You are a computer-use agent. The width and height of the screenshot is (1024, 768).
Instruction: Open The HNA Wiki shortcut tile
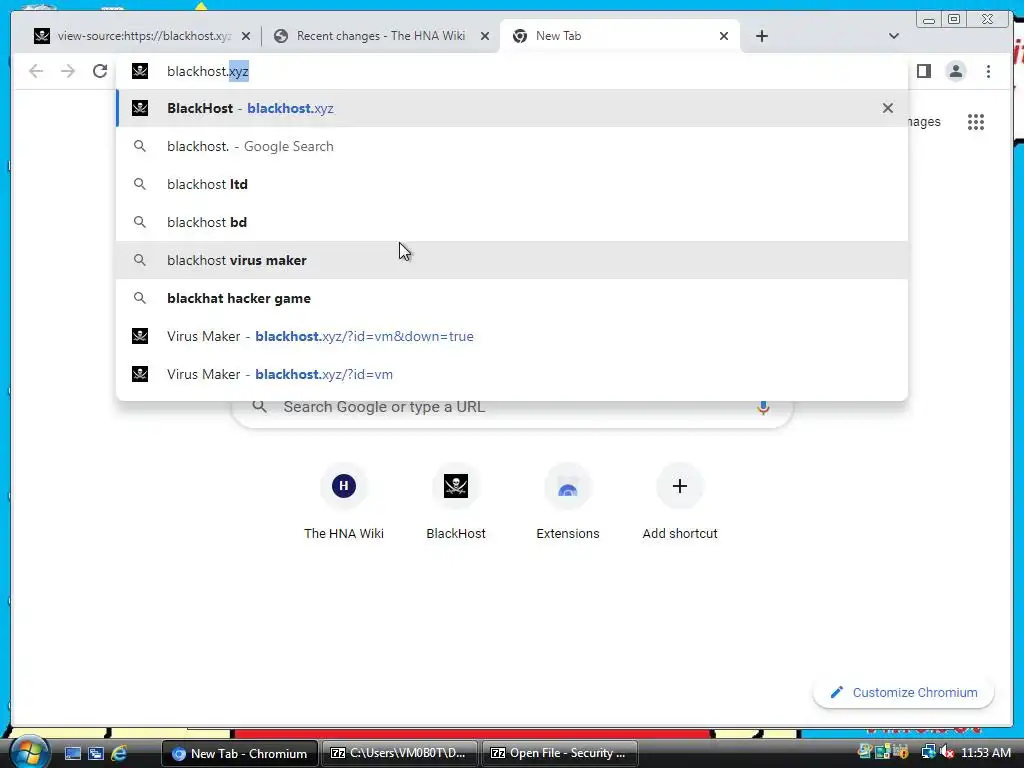tap(344, 502)
